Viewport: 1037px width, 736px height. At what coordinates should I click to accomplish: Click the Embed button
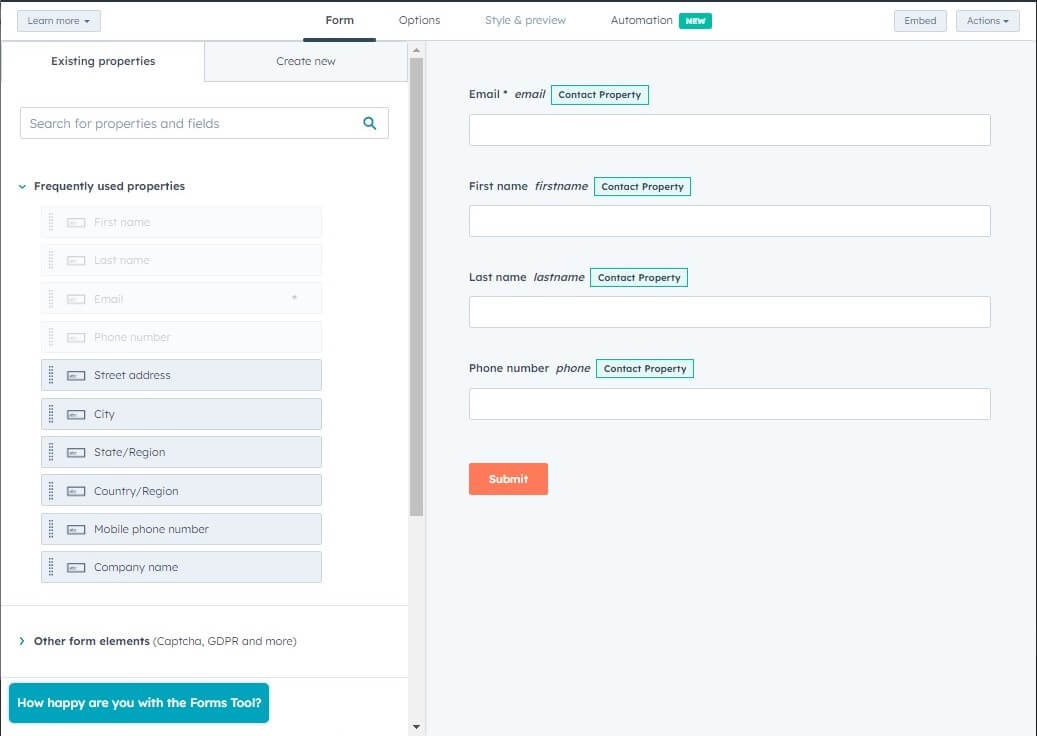920,20
